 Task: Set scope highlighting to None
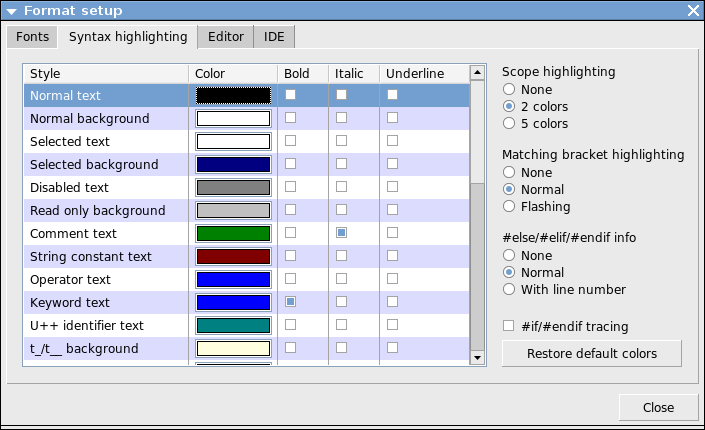click(509, 90)
